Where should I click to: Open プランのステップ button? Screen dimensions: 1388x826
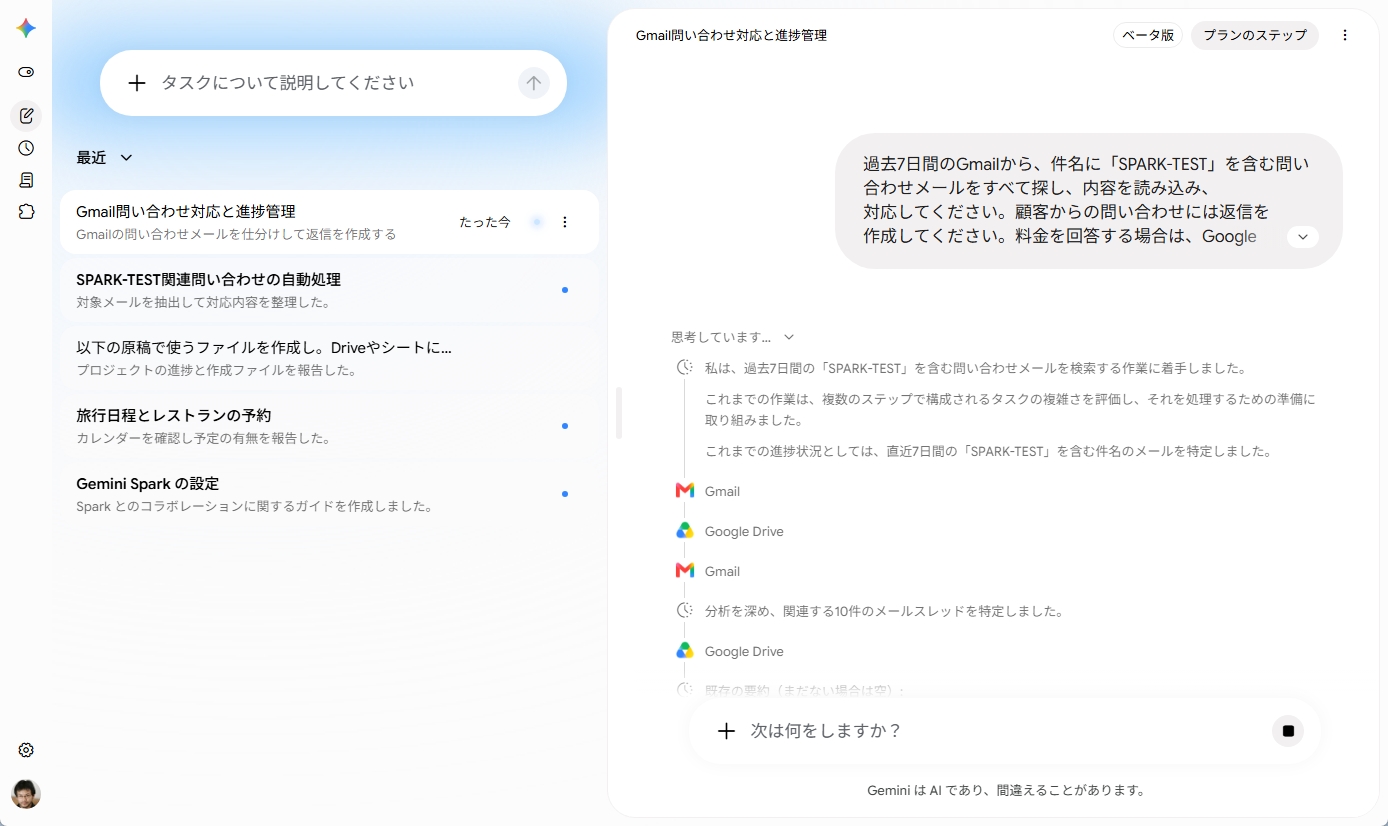[x=1255, y=35]
